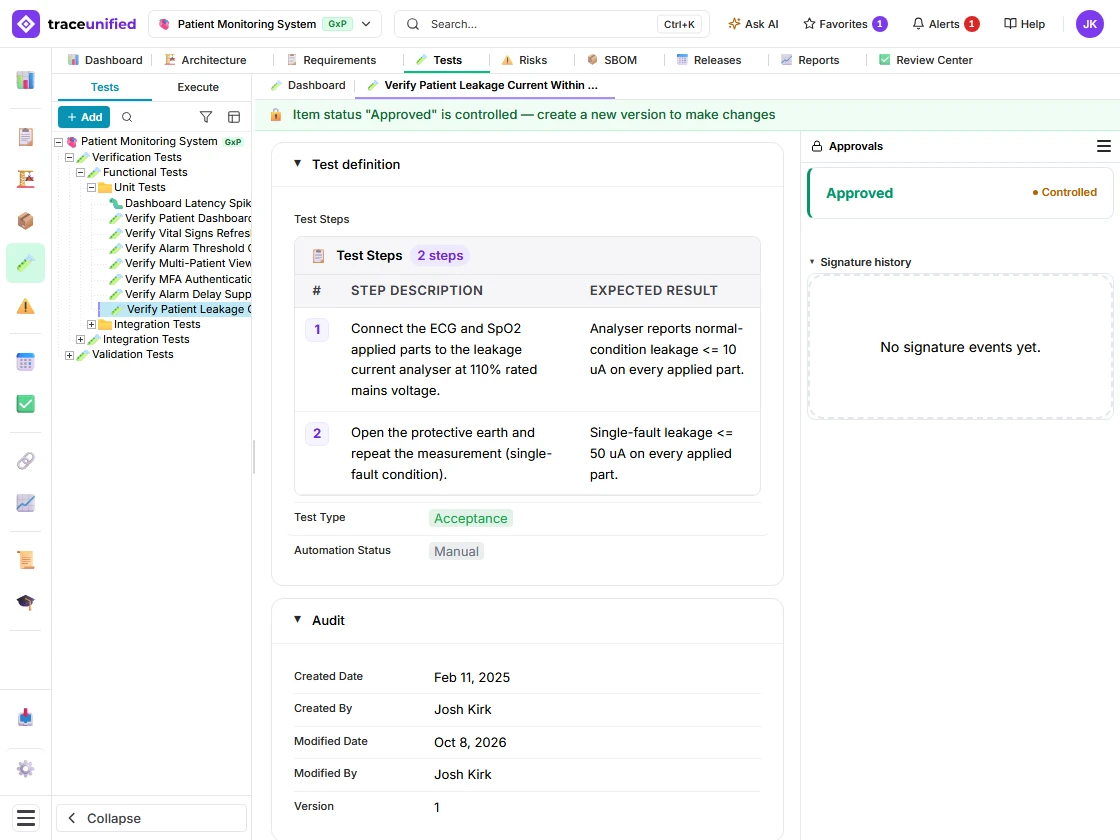Collapse the Verification Tests tree node
This screenshot has width=1120, height=840.
pos(69,157)
